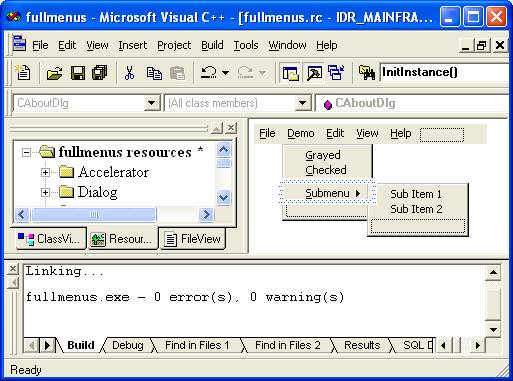Close the workspace pane with X

(x=231, y=128)
